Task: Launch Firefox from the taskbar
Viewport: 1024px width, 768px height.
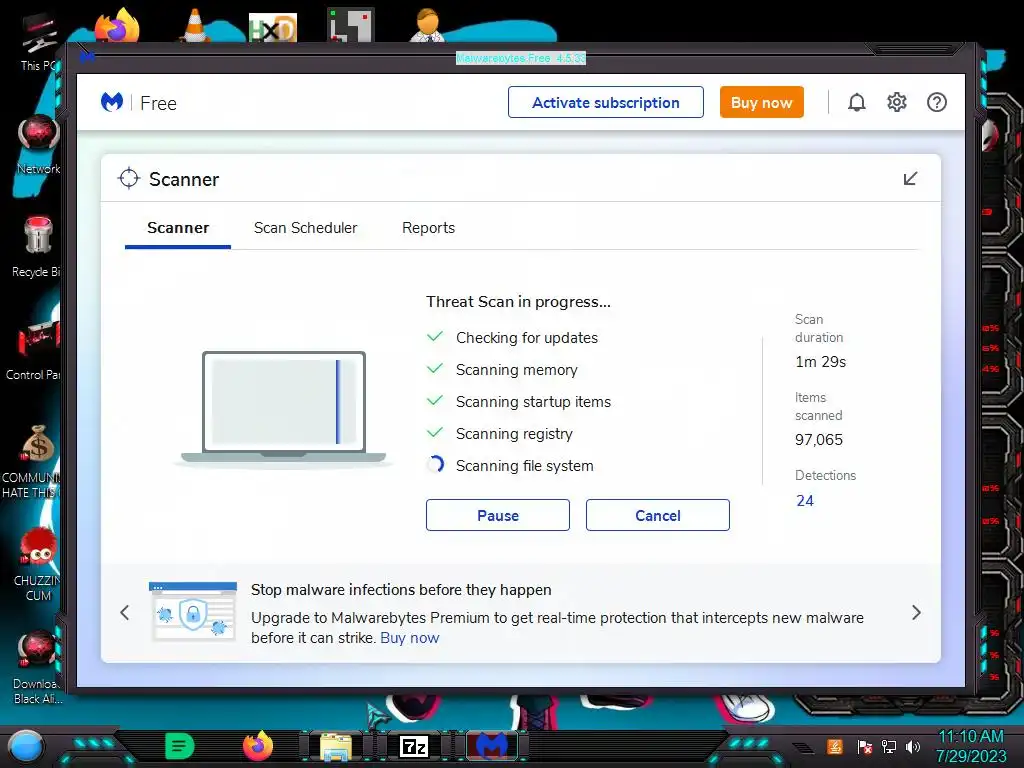Action: point(258,746)
